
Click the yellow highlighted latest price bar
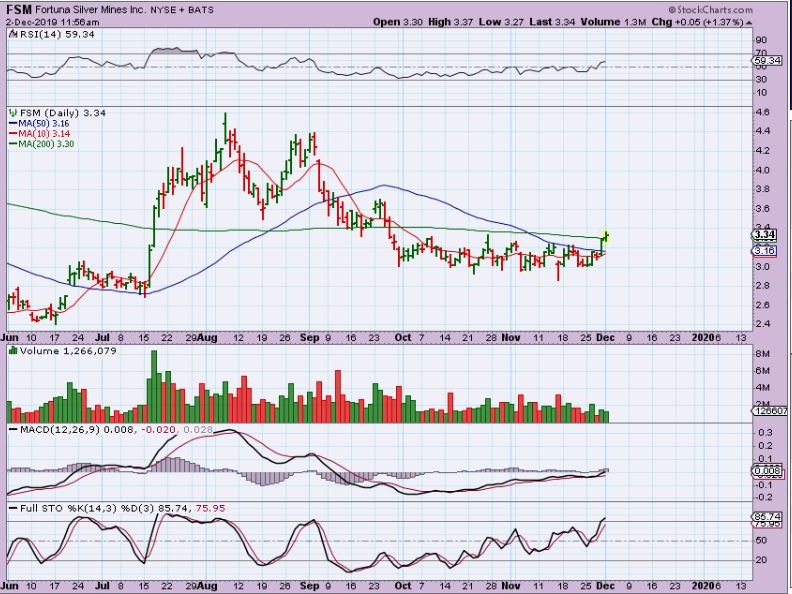point(606,235)
